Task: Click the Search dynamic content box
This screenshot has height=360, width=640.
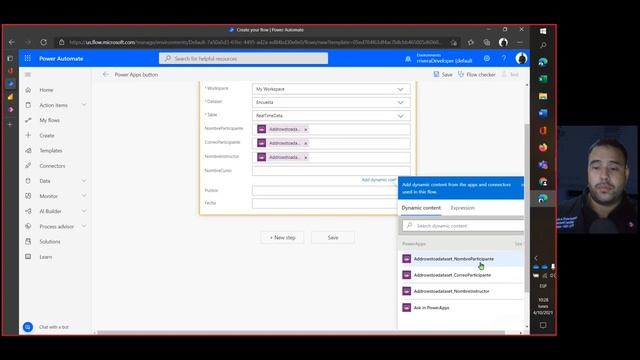Action: tap(463, 226)
